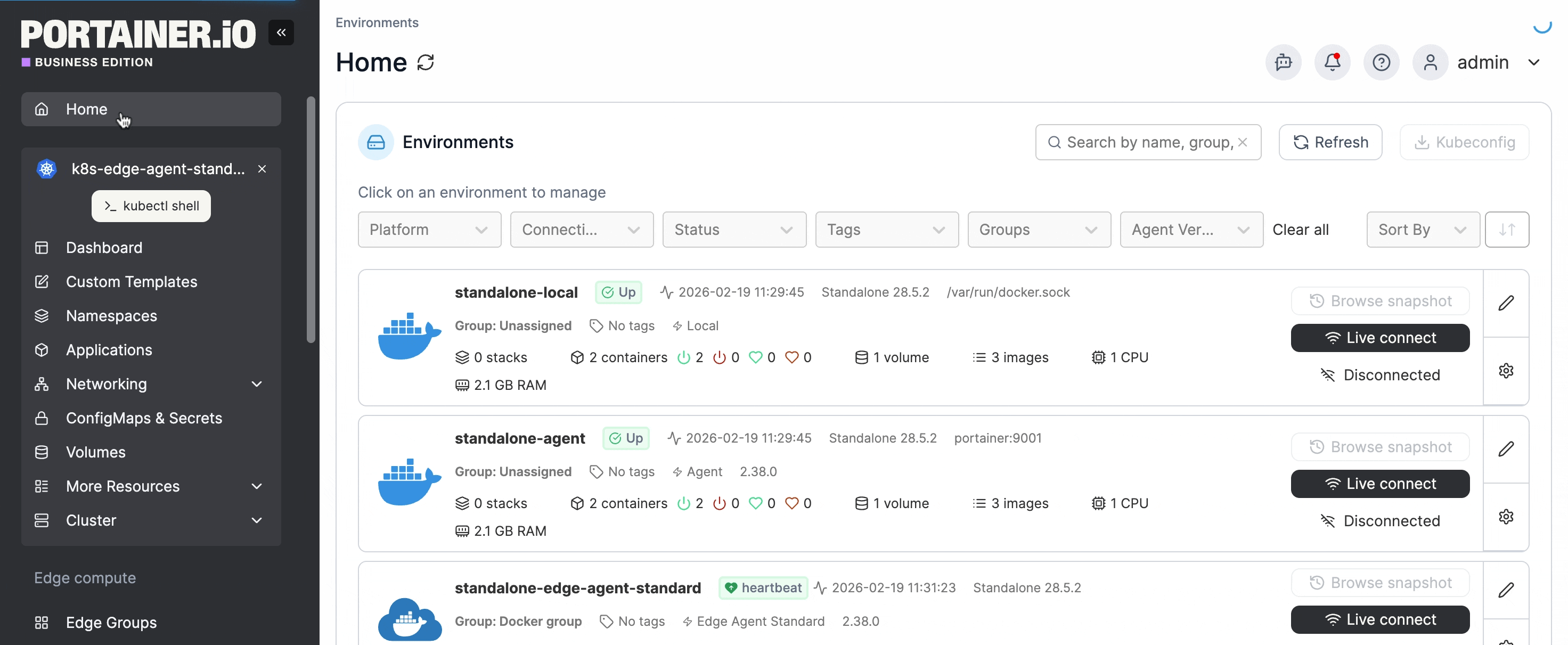1568x645 pixels.
Task: Edit standalone-local environment with pencil icon
Action: pos(1505,303)
